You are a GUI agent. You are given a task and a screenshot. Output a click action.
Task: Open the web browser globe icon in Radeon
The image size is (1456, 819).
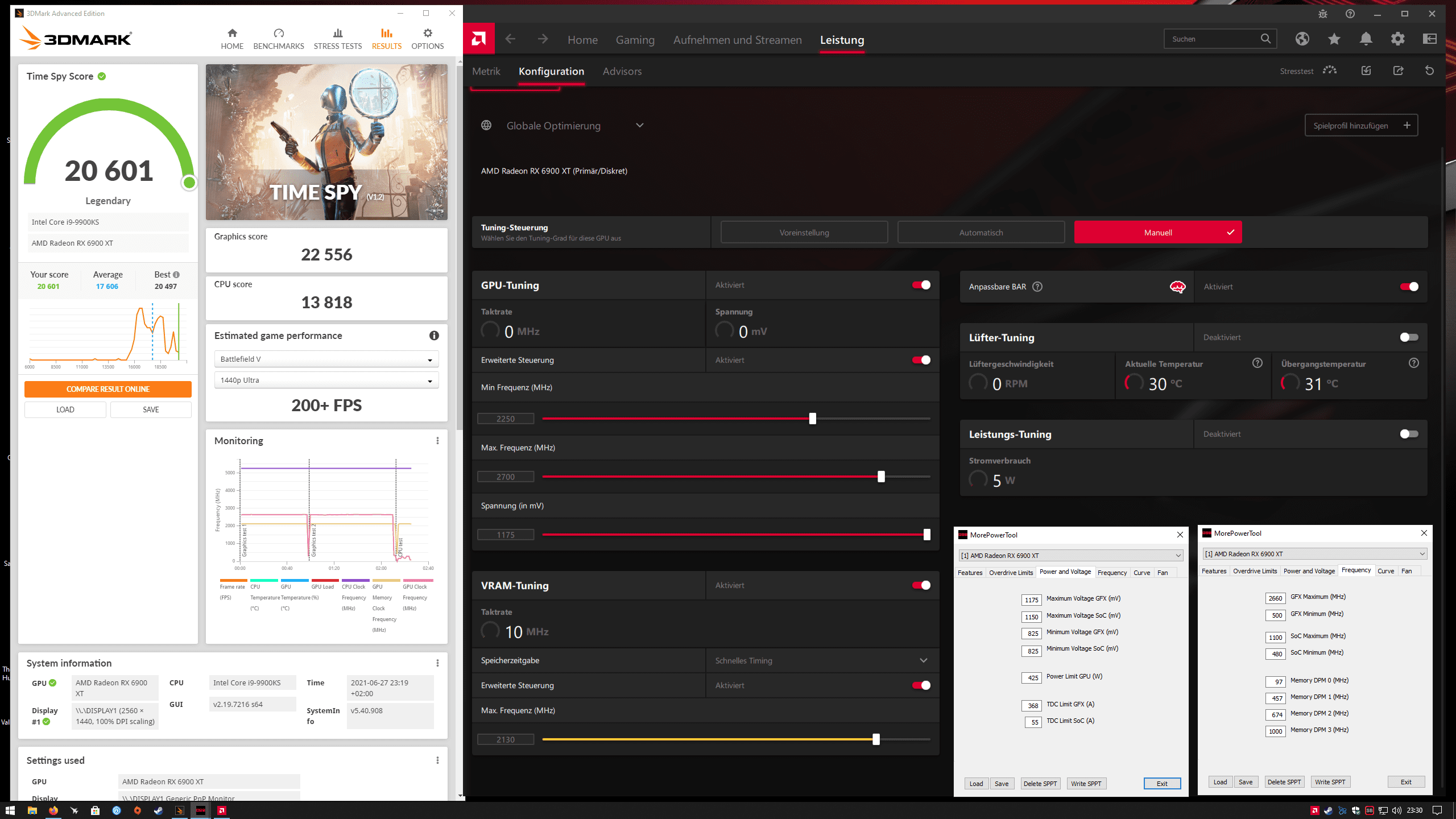click(x=1302, y=39)
